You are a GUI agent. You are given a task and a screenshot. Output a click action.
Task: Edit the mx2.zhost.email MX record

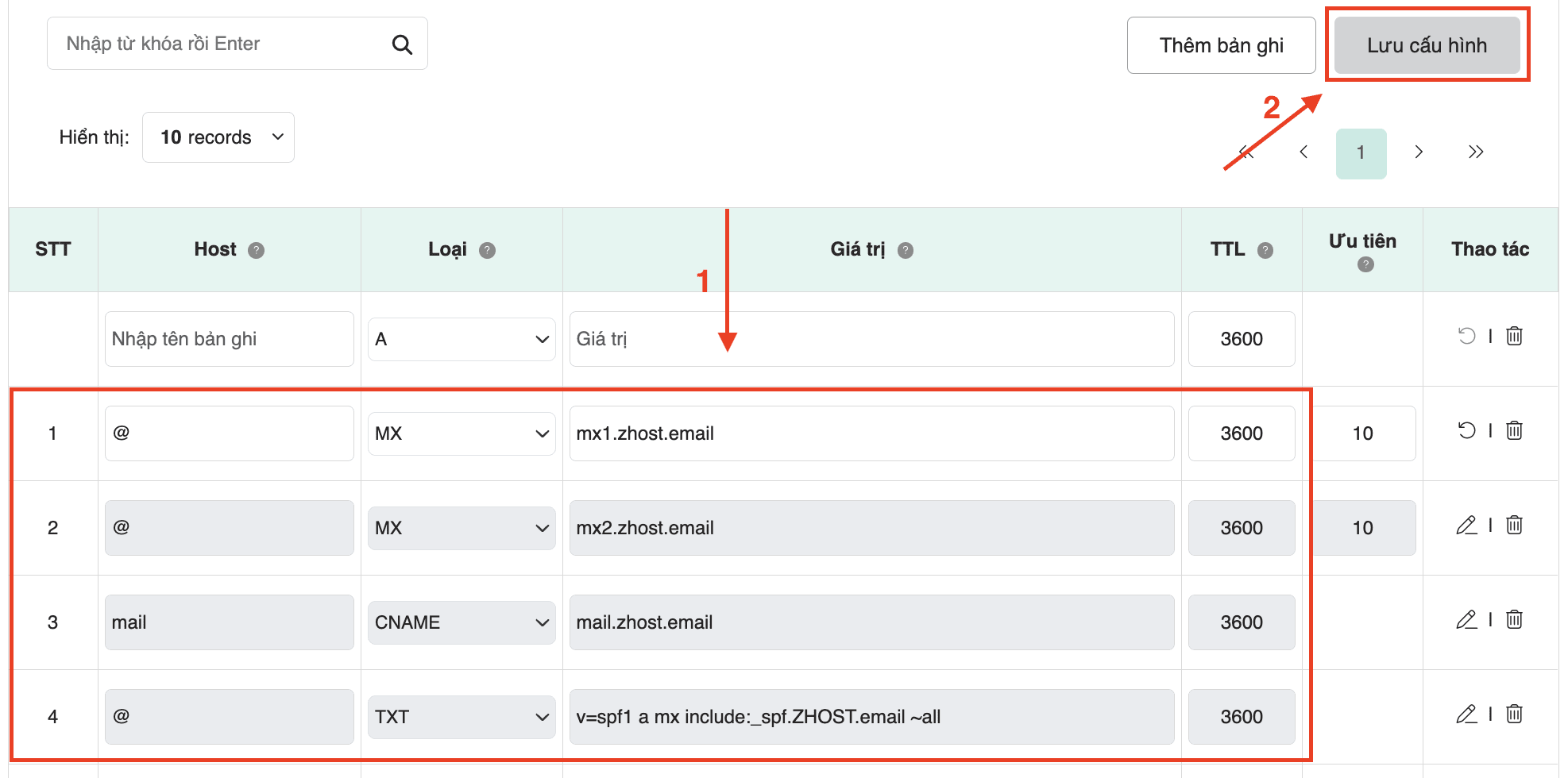(x=1467, y=525)
